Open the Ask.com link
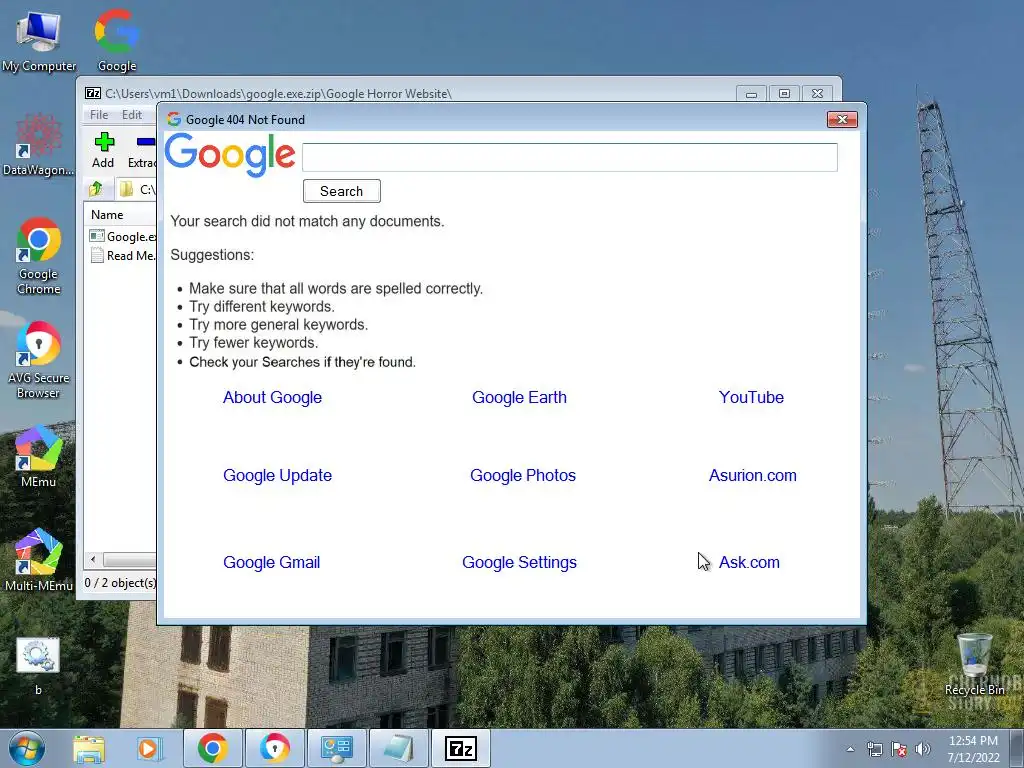Screen dimensions: 1024x768 click(749, 562)
